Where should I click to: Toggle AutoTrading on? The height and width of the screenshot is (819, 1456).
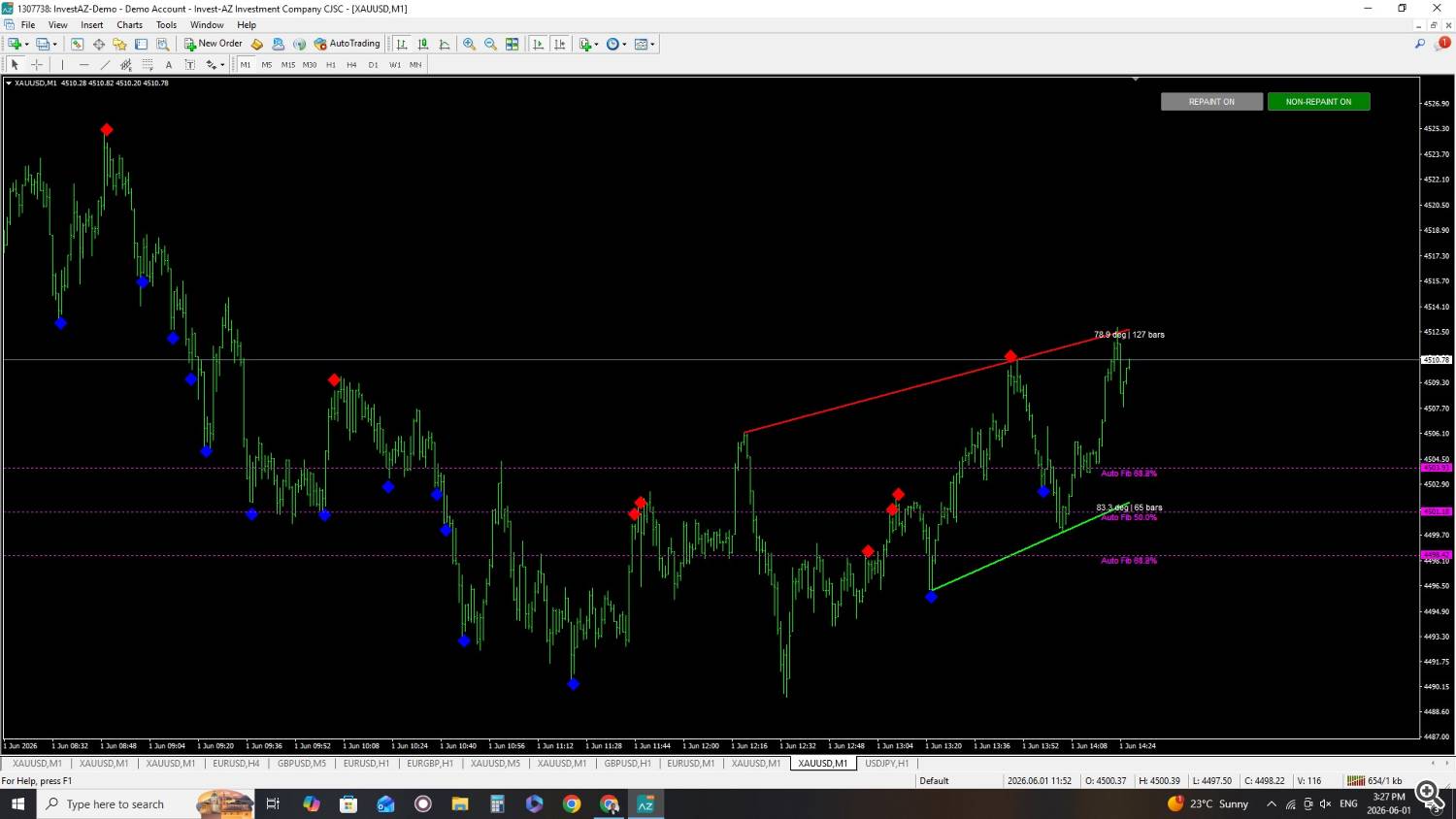347,44
